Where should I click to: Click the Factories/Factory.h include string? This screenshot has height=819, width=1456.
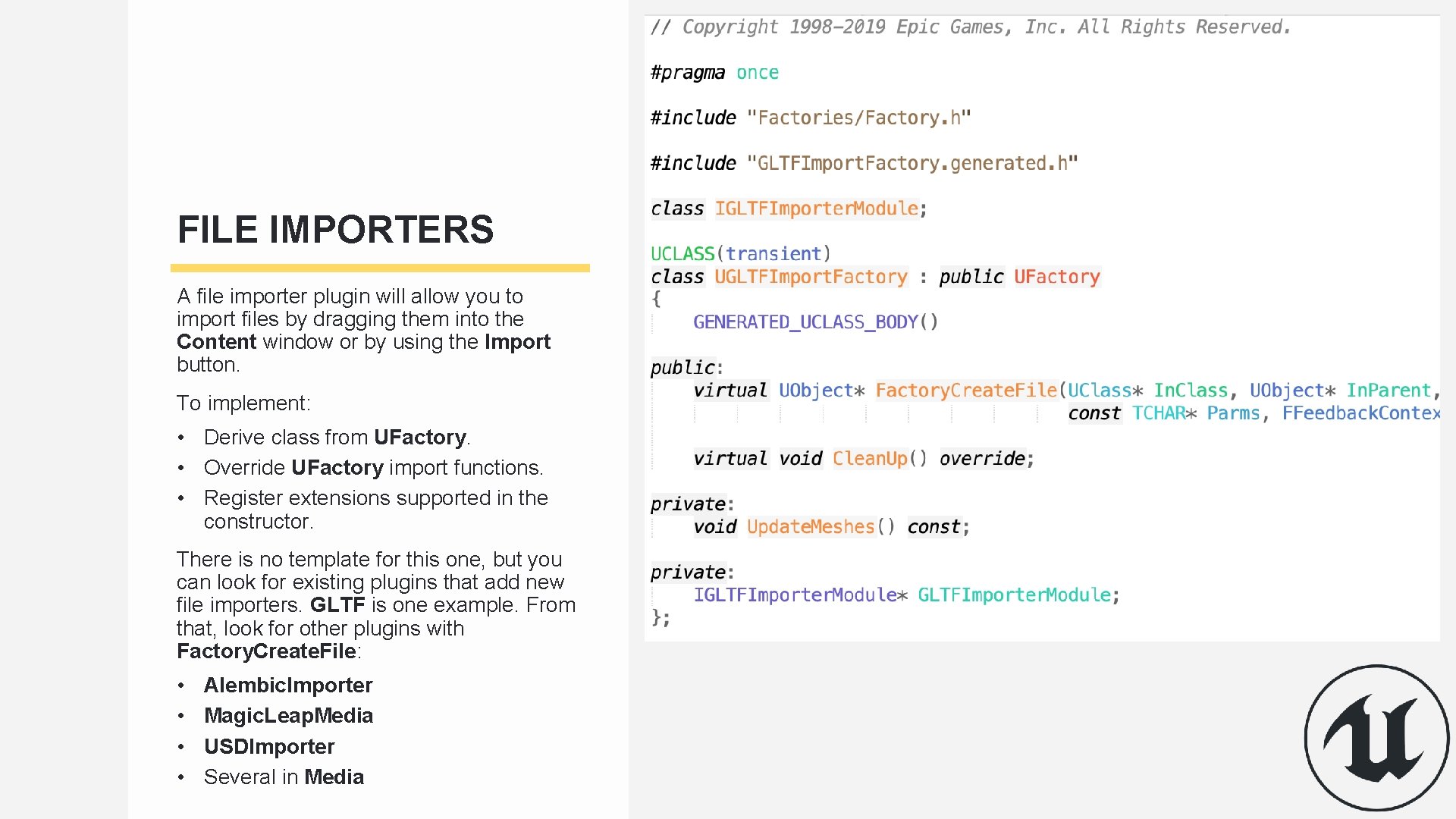click(x=858, y=118)
